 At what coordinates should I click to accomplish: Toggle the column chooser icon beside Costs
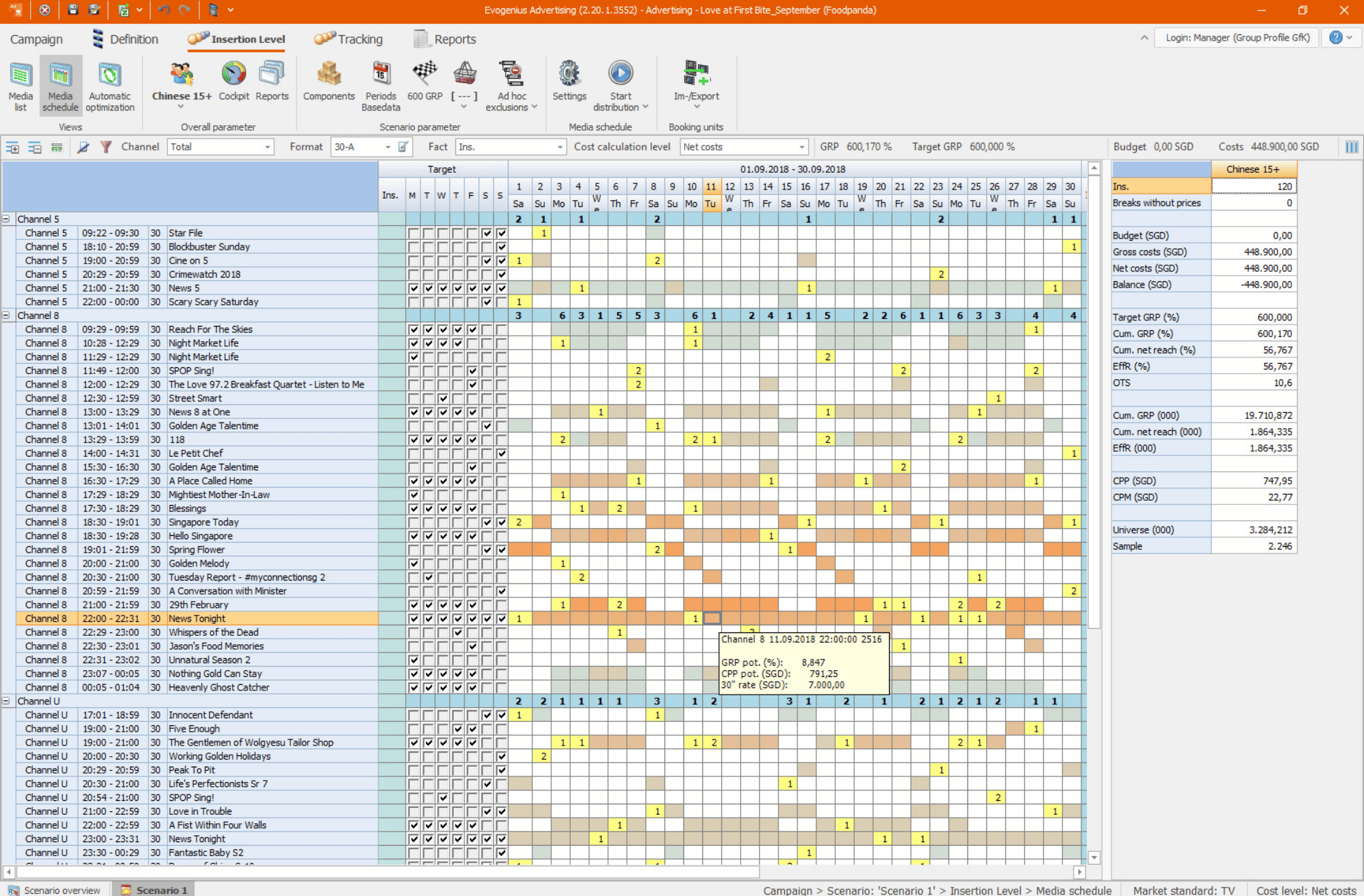1351,147
